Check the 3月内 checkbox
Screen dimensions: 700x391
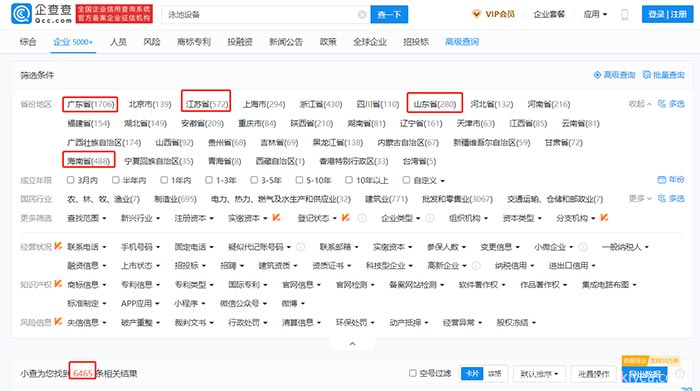point(70,180)
